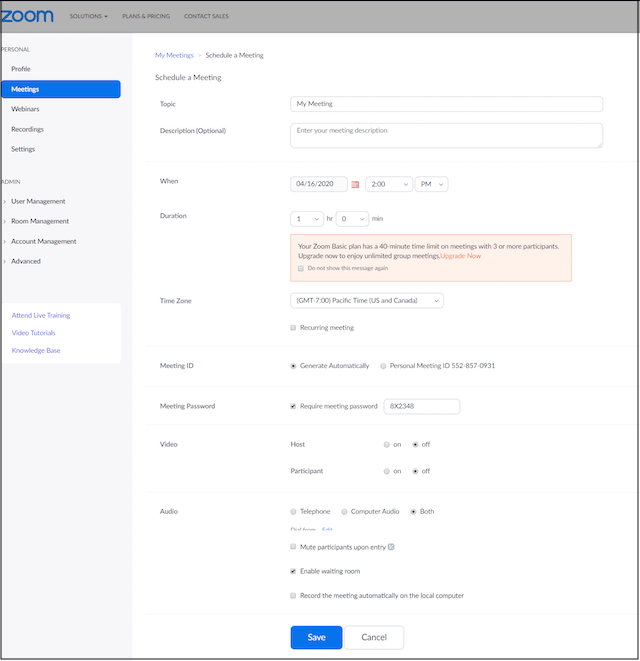This screenshot has height=661, width=640.
Task: Click the My Meetings breadcrumb link
Action: 174,55
